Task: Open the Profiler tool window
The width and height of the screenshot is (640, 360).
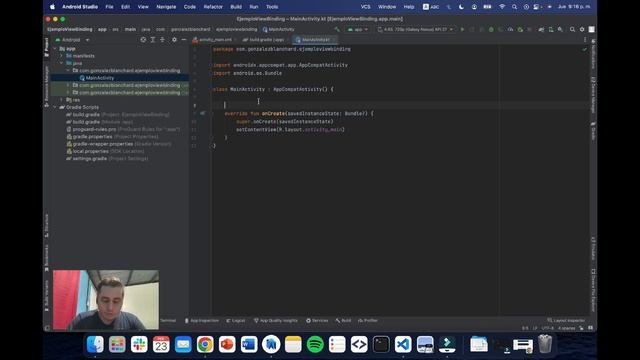Action: pyautogui.click(x=368, y=320)
